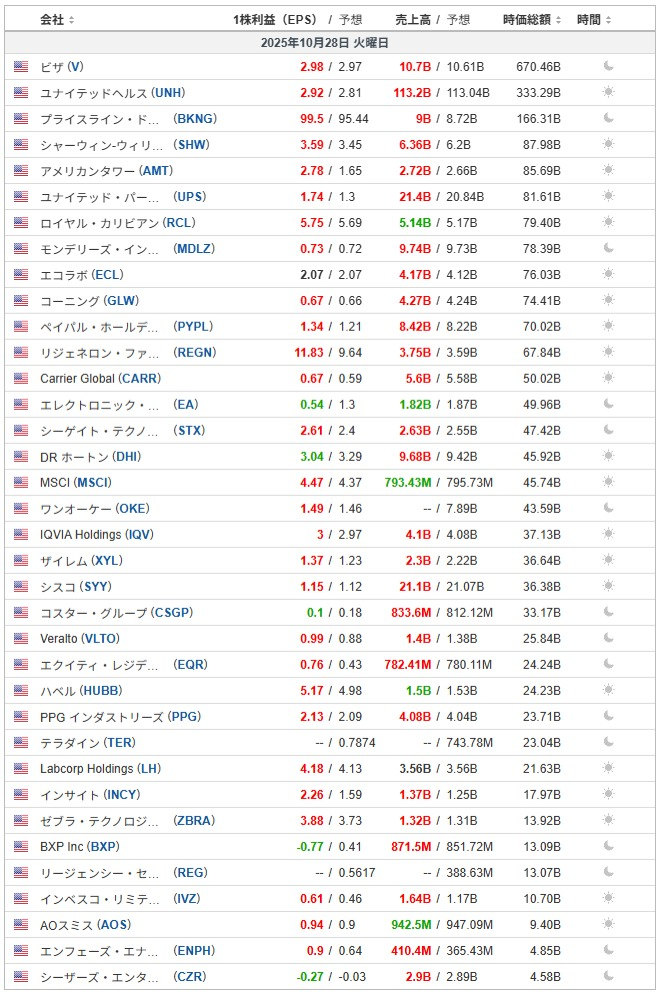This screenshot has width=664, height=998.
Task: Click the sun icon for Zebra (ZBRA)
Action: pyautogui.click(x=608, y=821)
